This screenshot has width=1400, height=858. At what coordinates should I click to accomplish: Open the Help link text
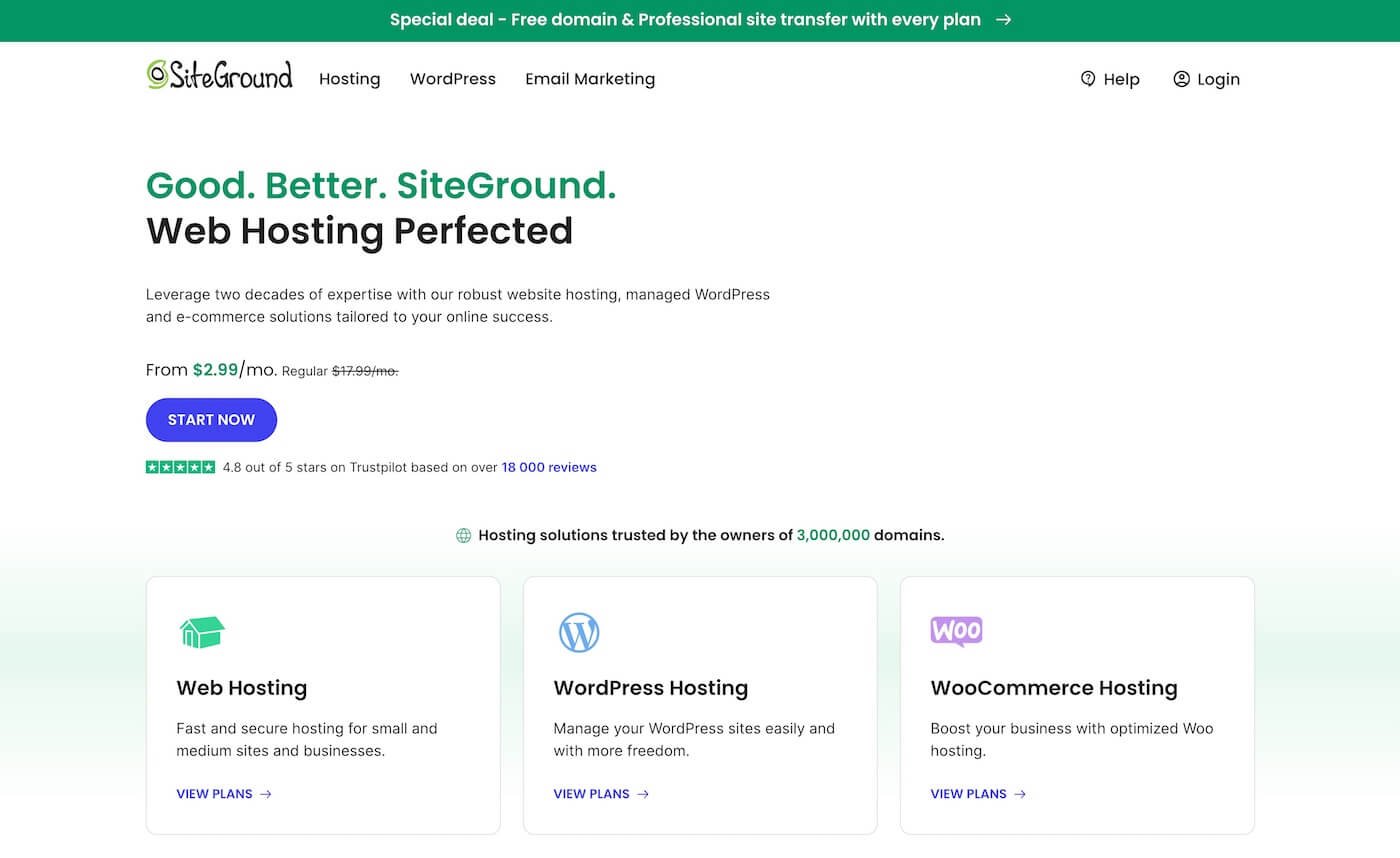pos(1122,79)
